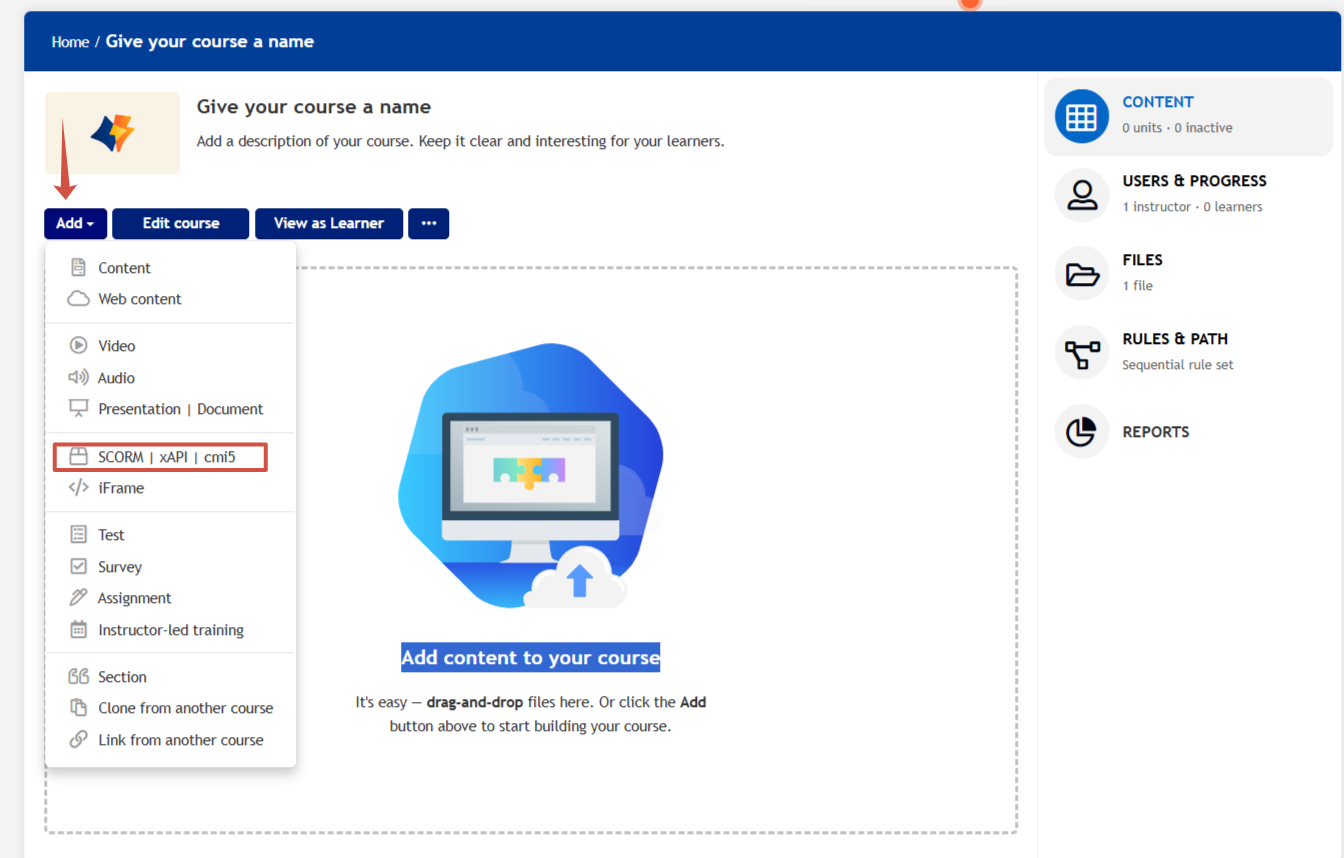Viewport: 1344px width, 858px height.
Task: Select SCORM | xAPI | cmi5 option
Action: [x=166, y=457]
